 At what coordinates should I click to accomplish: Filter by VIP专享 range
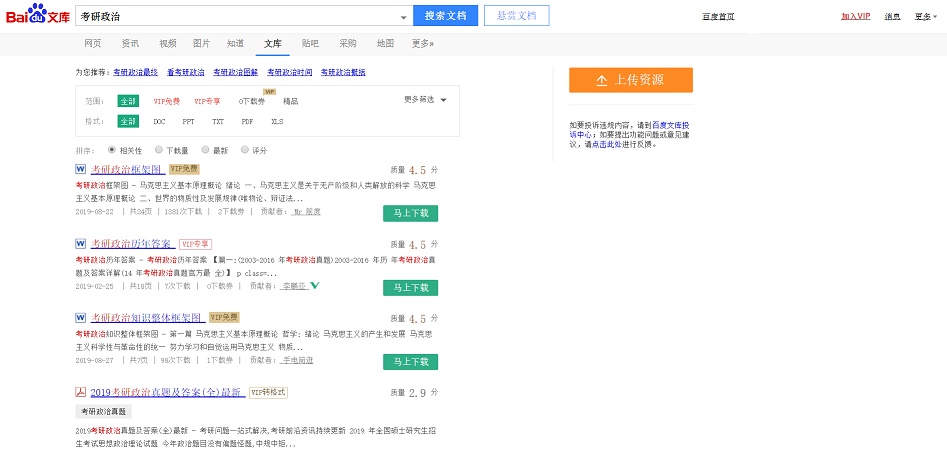pyautogui.click(x=207, y=101)
